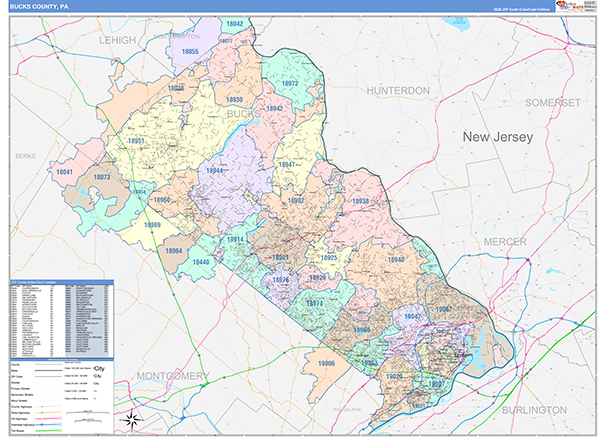
Task: Click the large City sample in legend
Action: tap(98, 368)
